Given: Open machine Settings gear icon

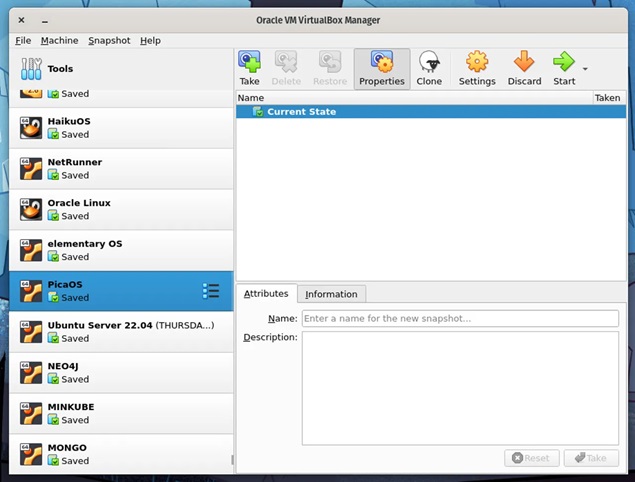Looking at the screenshot, I should coord(477,62).
